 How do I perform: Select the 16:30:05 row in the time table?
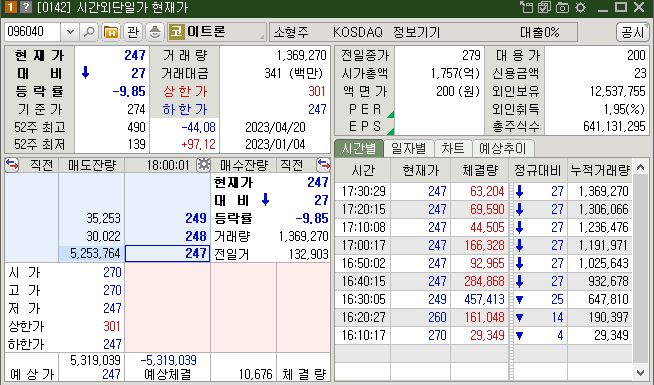click(x=484, y=299)
